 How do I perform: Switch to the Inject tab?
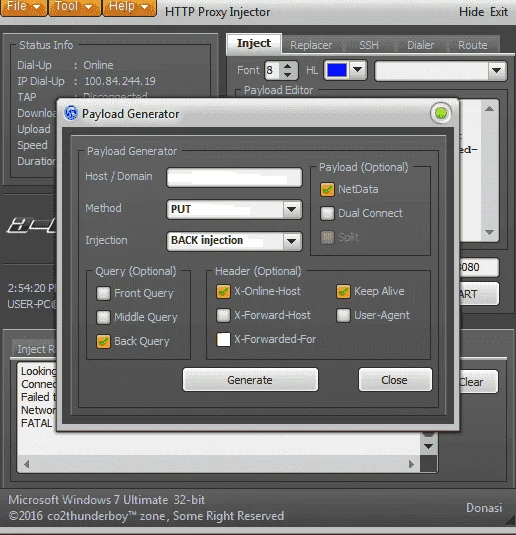coord(254,43)
